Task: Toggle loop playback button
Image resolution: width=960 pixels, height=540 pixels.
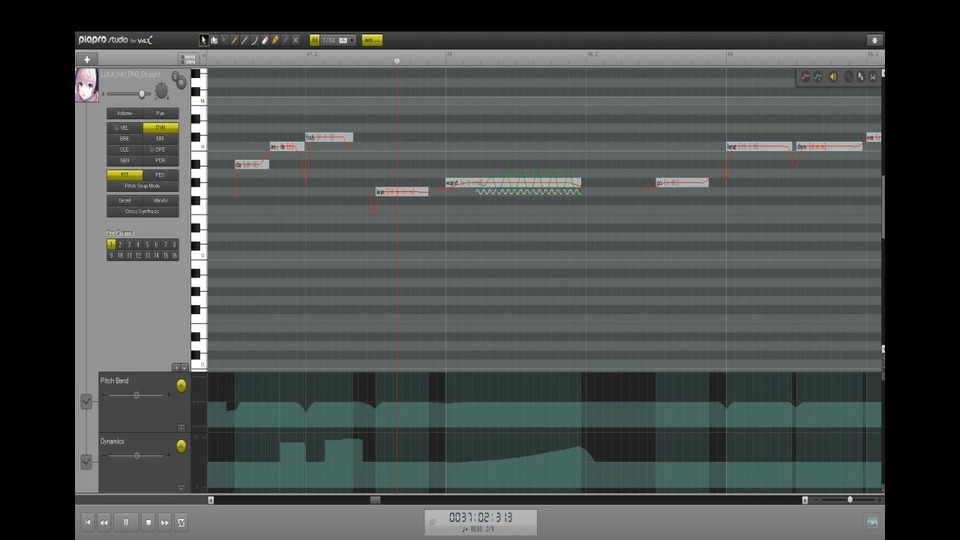Action: click(x=181, y=522)
